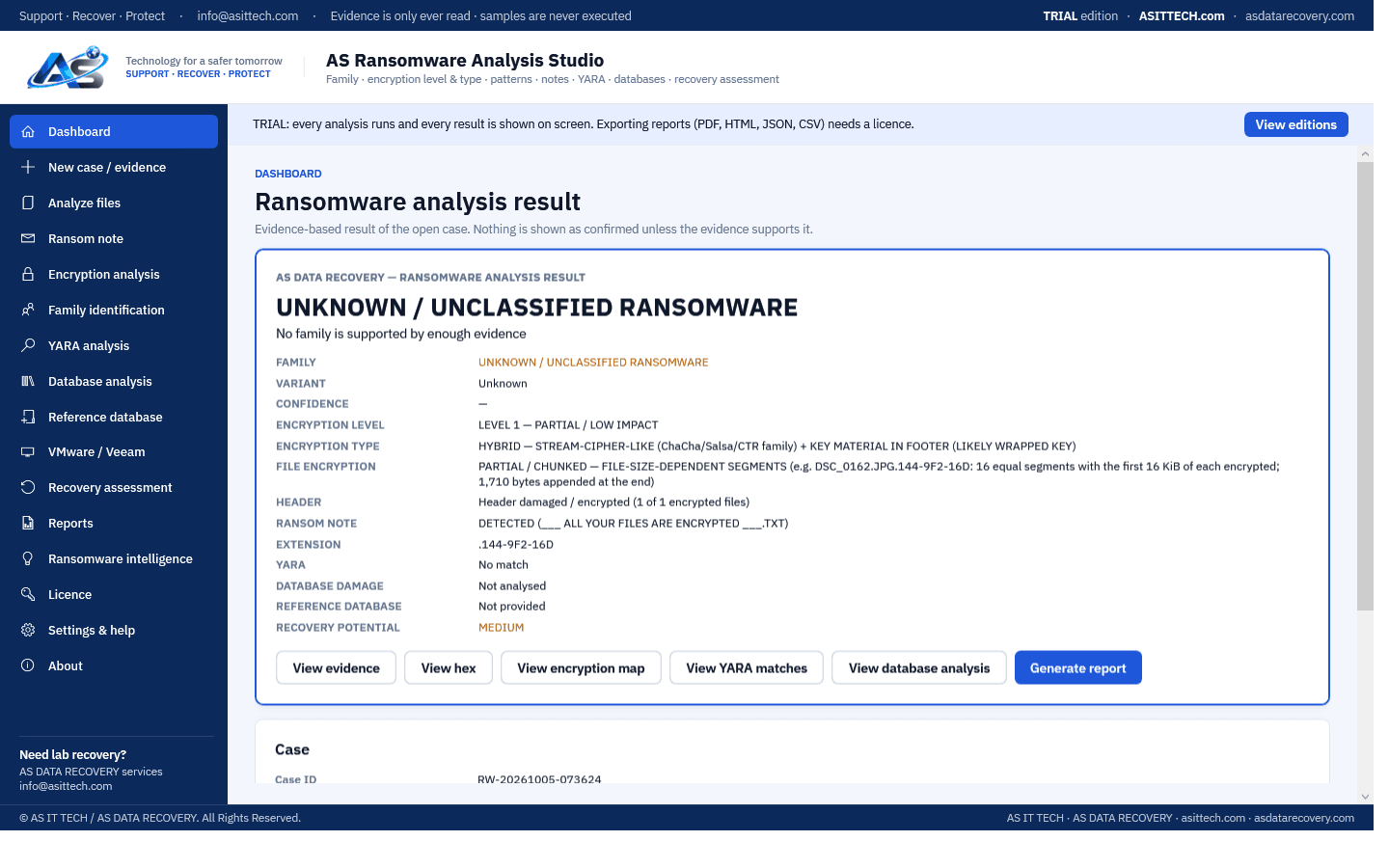Click the MEDIUM recovery potential value
This screenshot has width=1389, height=868.
pyautogui.click(x=502, y=628)
